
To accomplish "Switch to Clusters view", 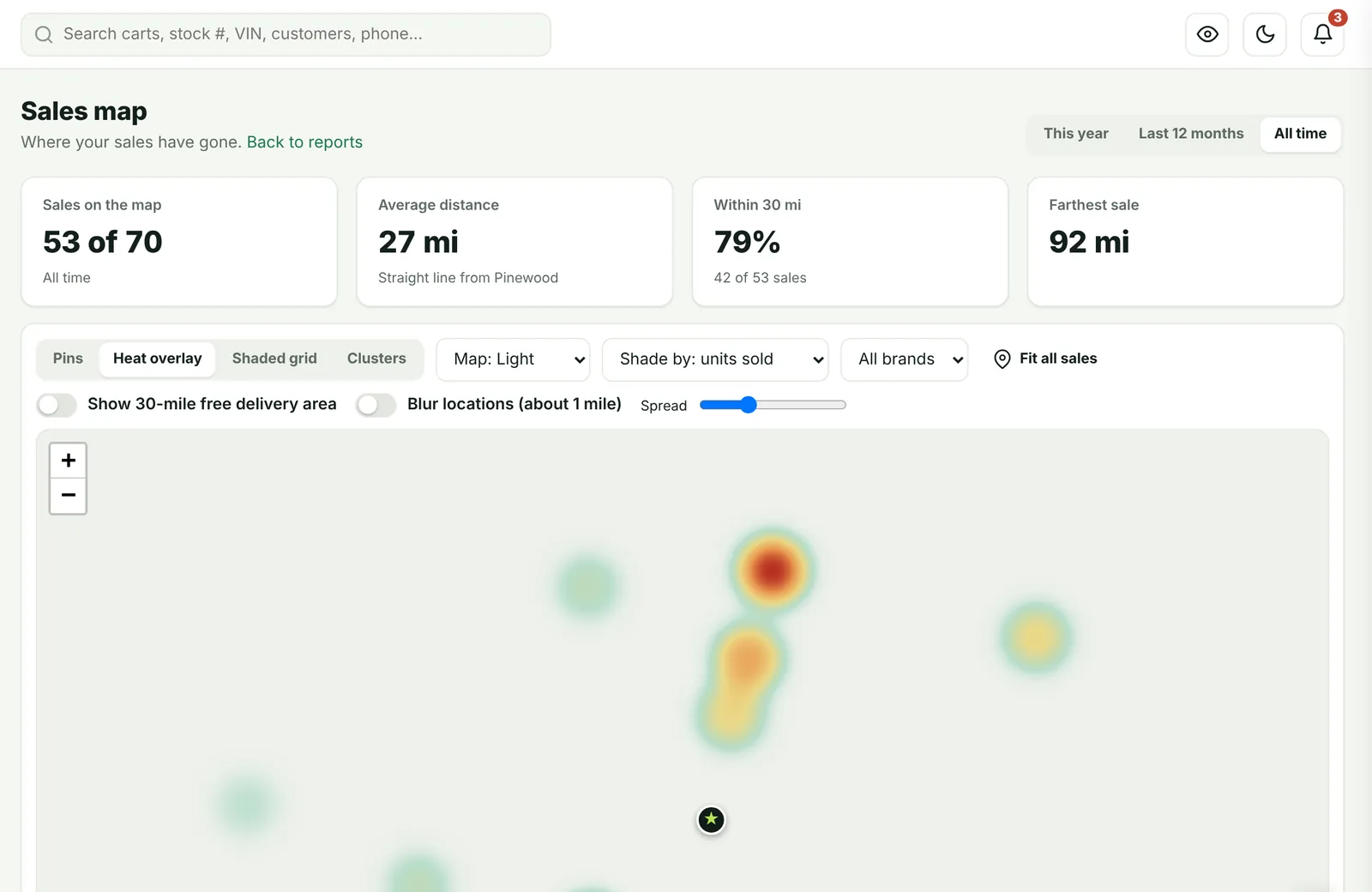I will tap(376, 359).
